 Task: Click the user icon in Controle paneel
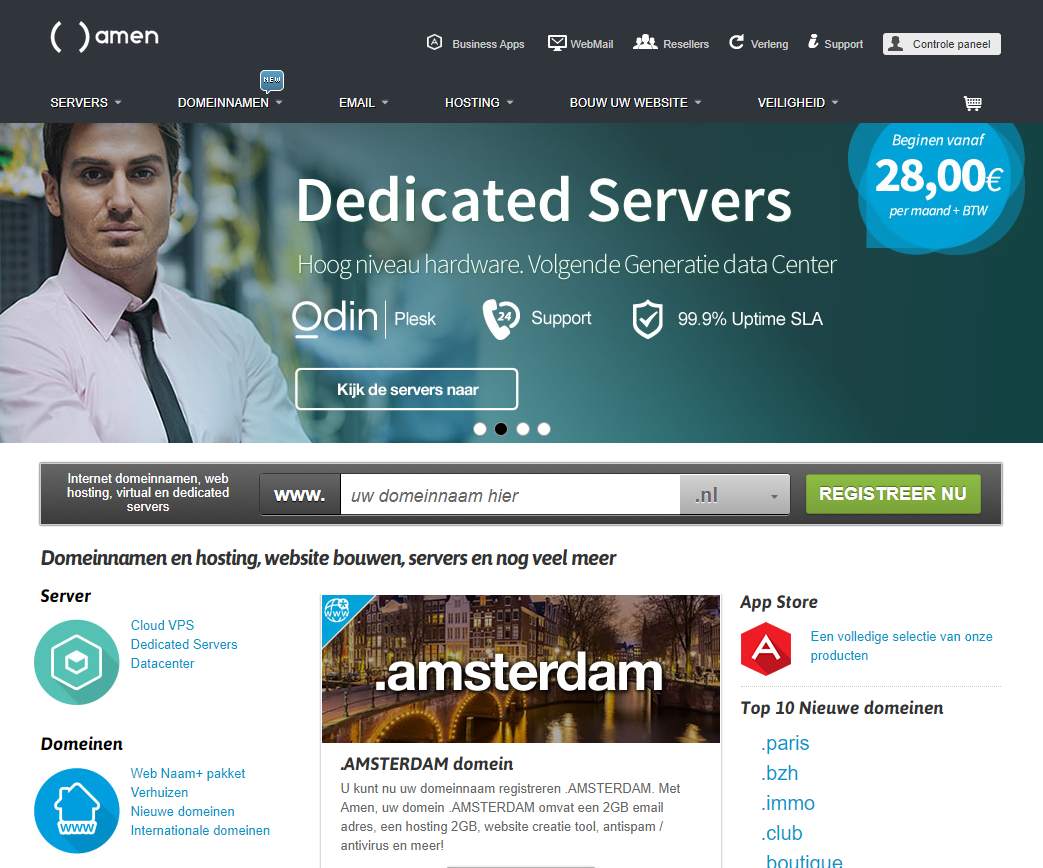point(896,44)
